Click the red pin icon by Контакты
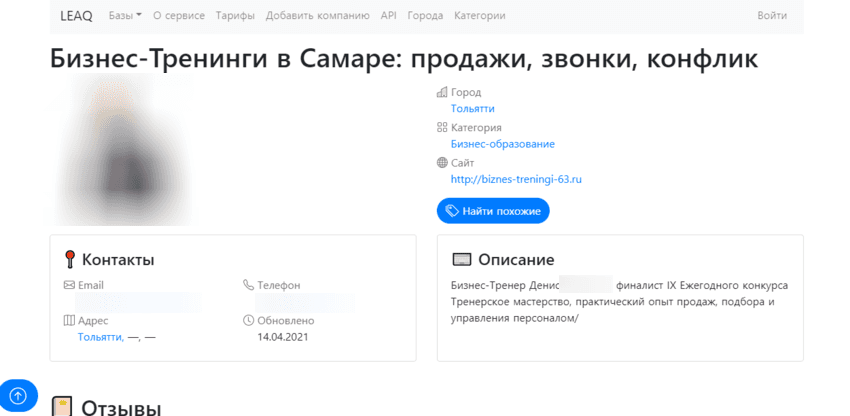 click(69, 260)
